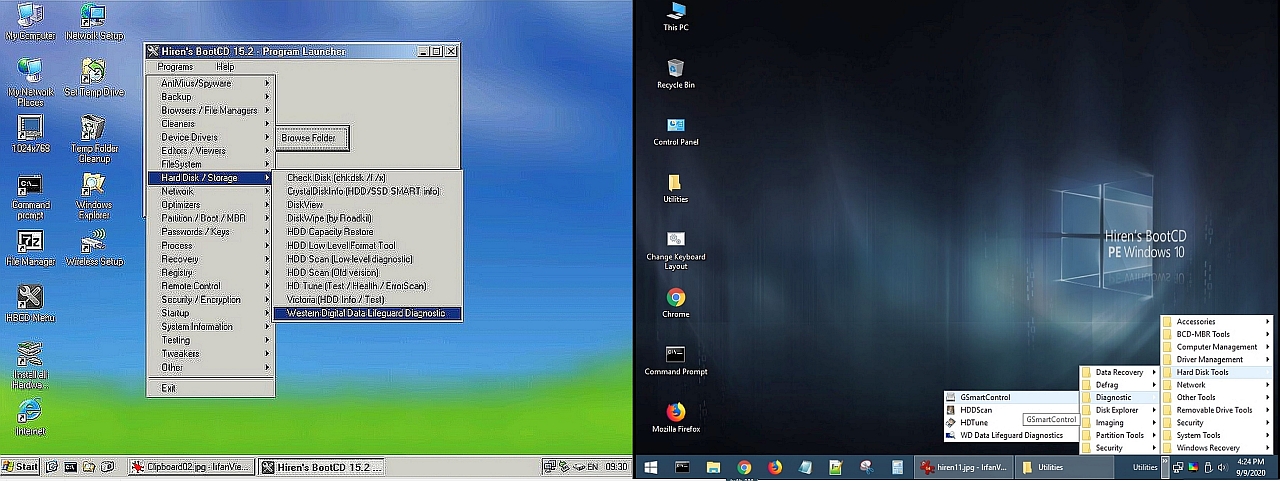Open Control Panel desktop icon
Screen dimensions: 1280x481
click(676, 131)
